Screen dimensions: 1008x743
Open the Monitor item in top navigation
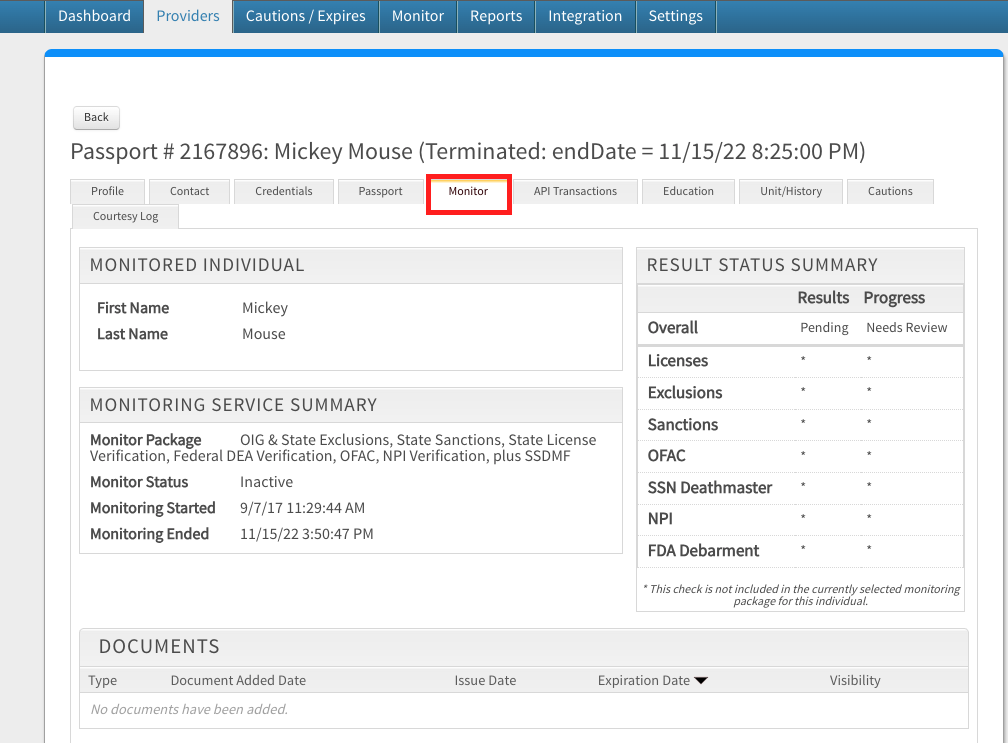click(x=418, y=16)
